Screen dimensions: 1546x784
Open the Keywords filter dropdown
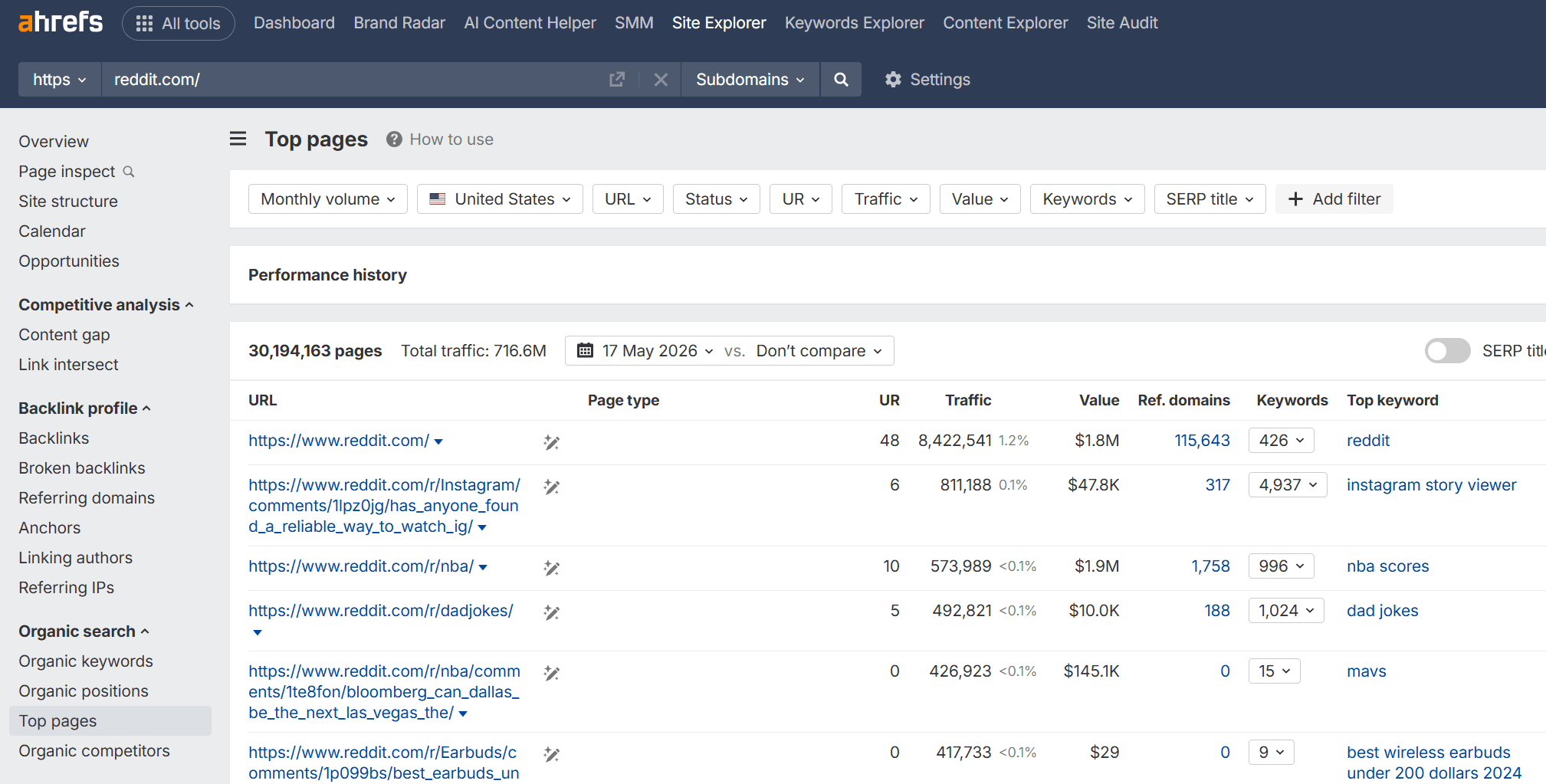pyautogui.click(x=1088, y=199)
